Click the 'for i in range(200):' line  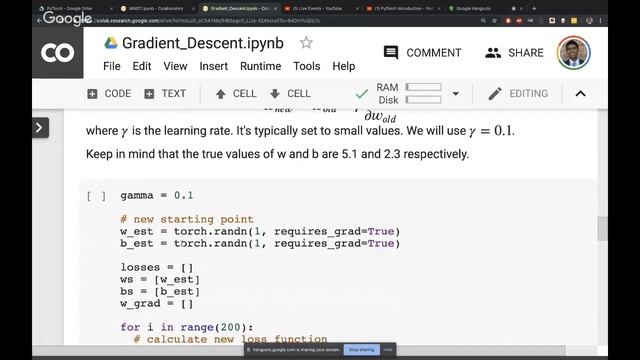point(187,328)
